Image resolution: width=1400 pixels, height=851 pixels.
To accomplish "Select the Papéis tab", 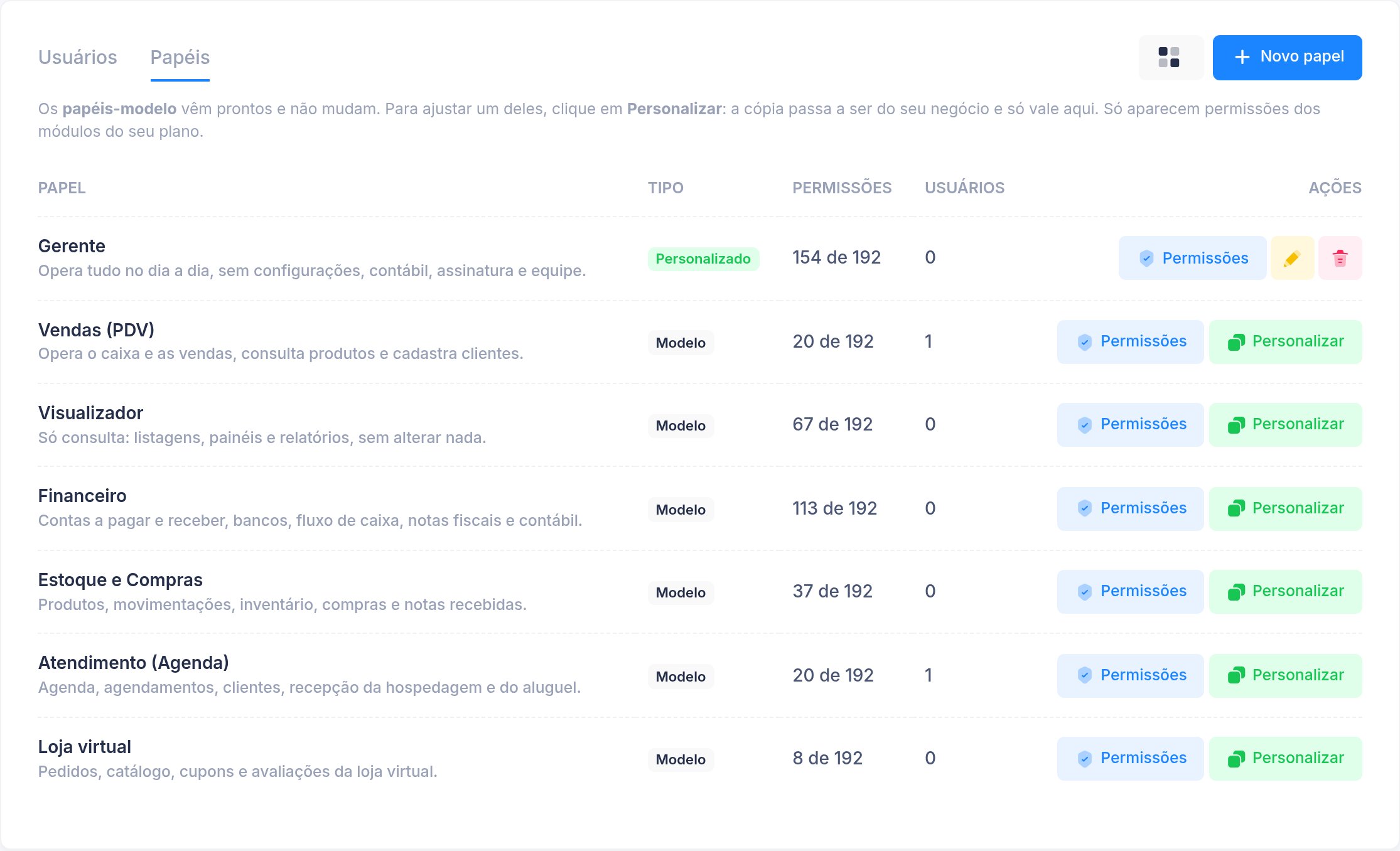I will click(x=180, y=57).
